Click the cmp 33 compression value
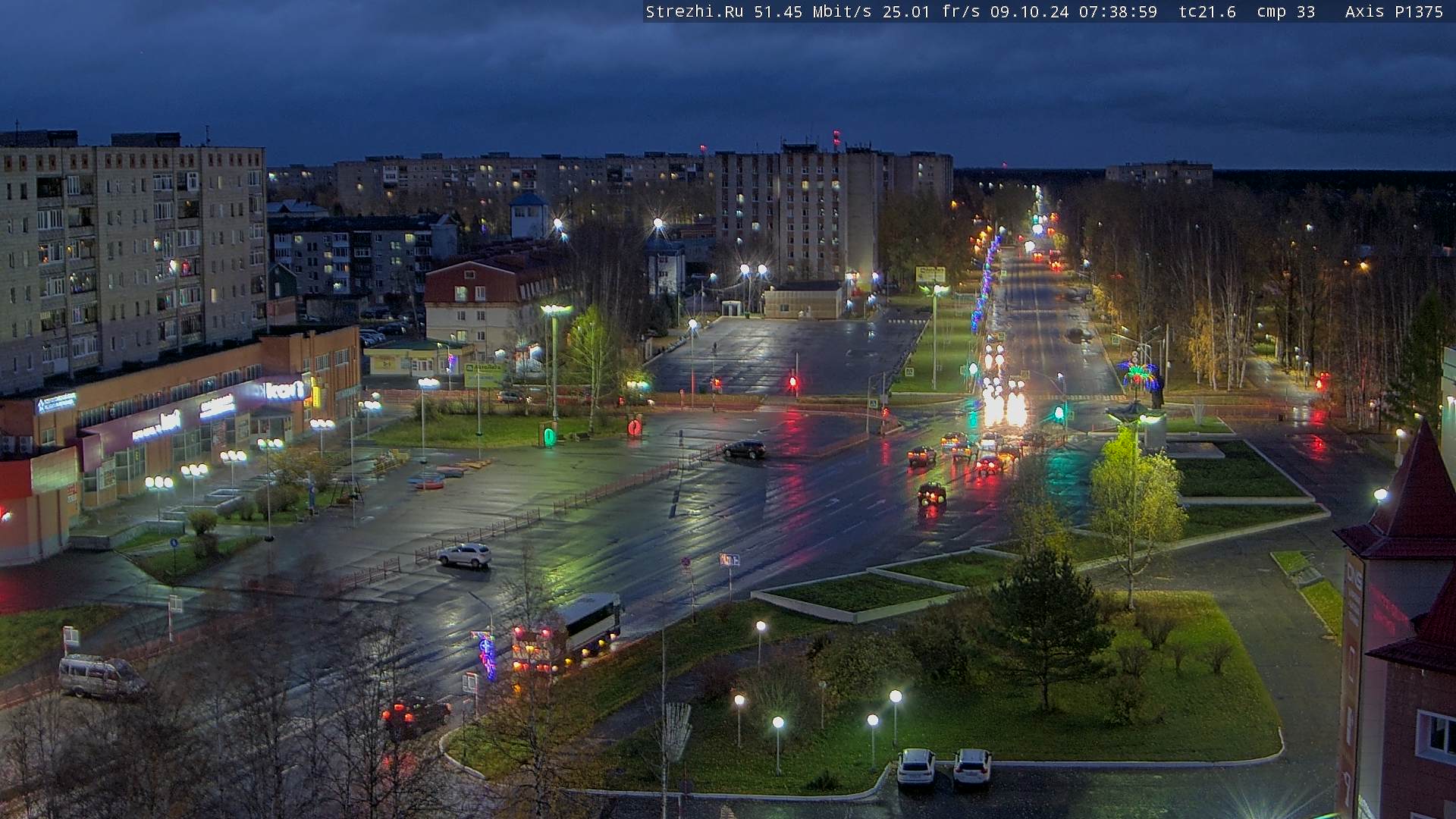Screen dimensions: 1456x819 tap(1285, 11)
